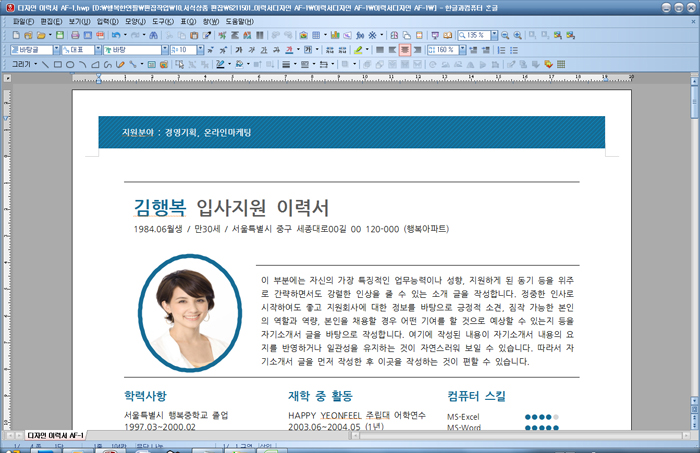The image size is (700, 453).
Task: Select the ellipse drawing tool
Action: tap(70, 65)
